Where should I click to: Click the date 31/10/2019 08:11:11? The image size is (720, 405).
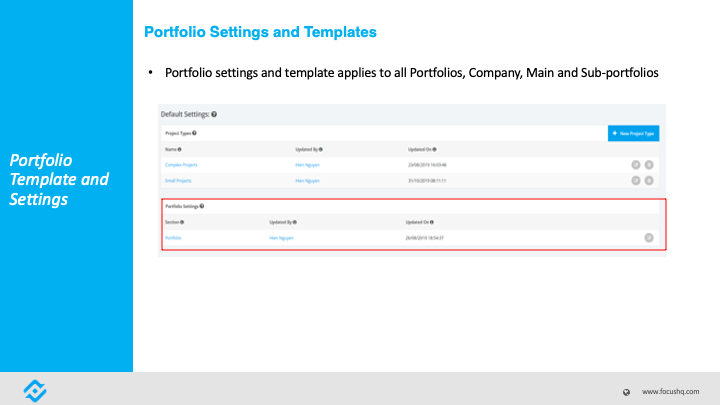[x=427, y=180]
